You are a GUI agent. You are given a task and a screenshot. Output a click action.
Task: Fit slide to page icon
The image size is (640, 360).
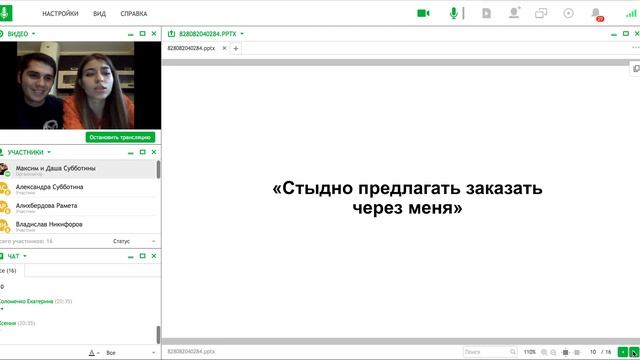point(565,352)
